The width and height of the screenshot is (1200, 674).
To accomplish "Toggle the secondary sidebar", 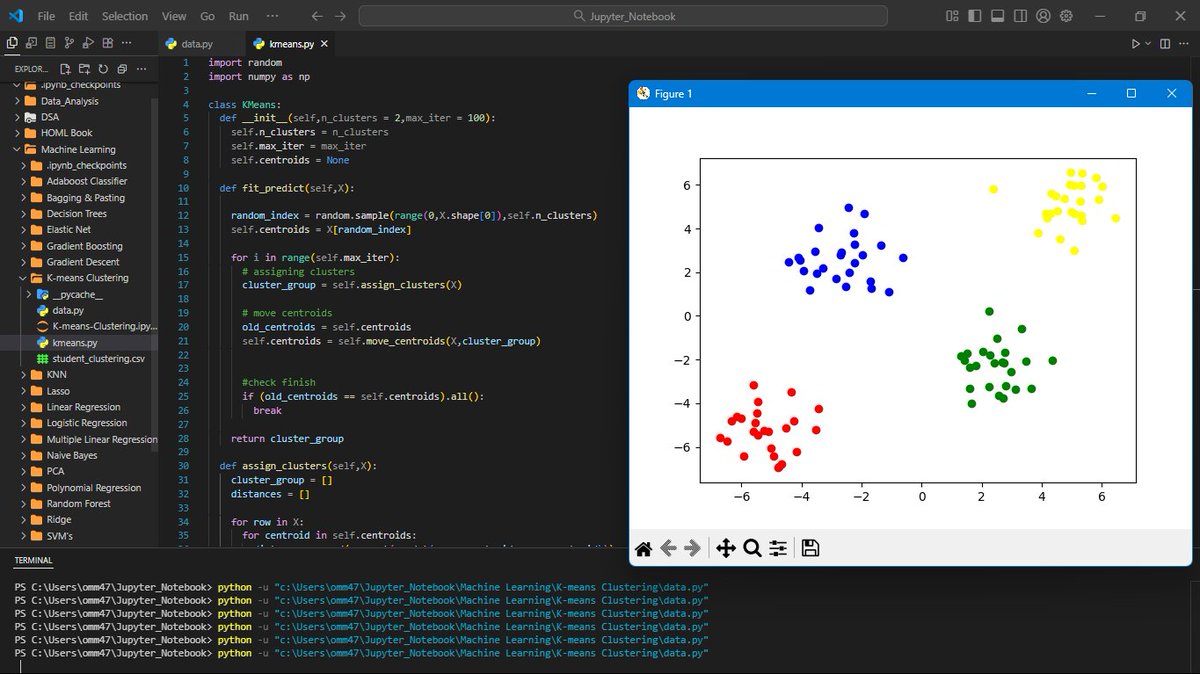I will 1020,16.
